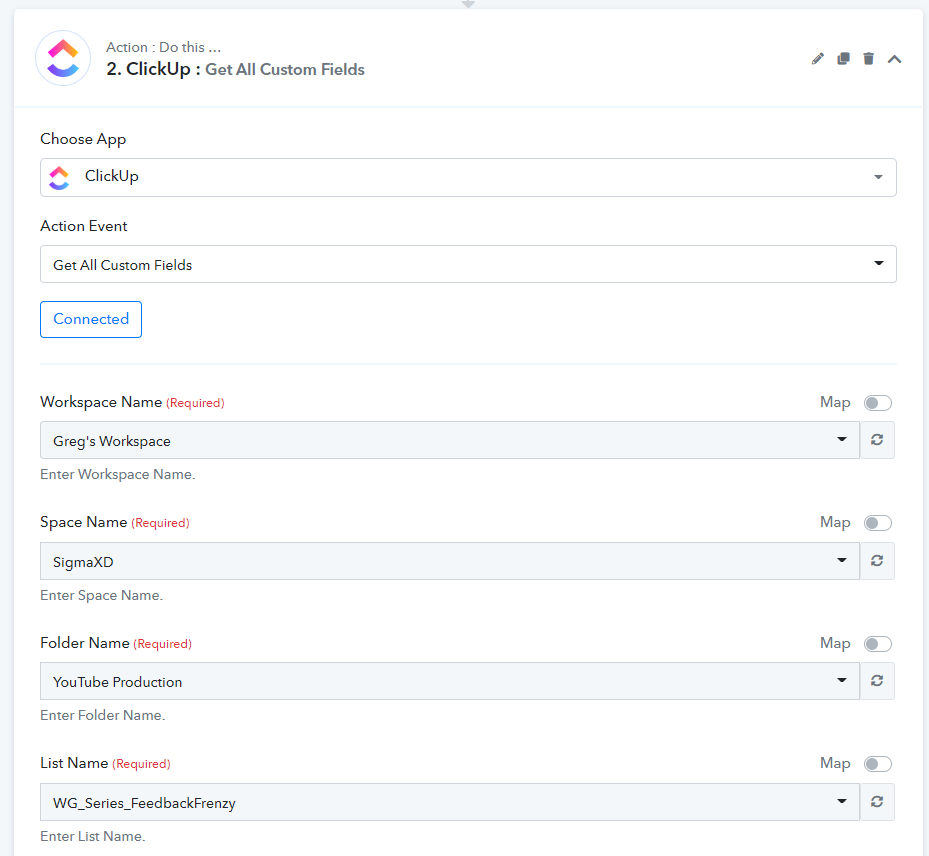Click the small ClickUp icon in Choose App field
This screenshot has height=856, width=929.
pos(59,178)
